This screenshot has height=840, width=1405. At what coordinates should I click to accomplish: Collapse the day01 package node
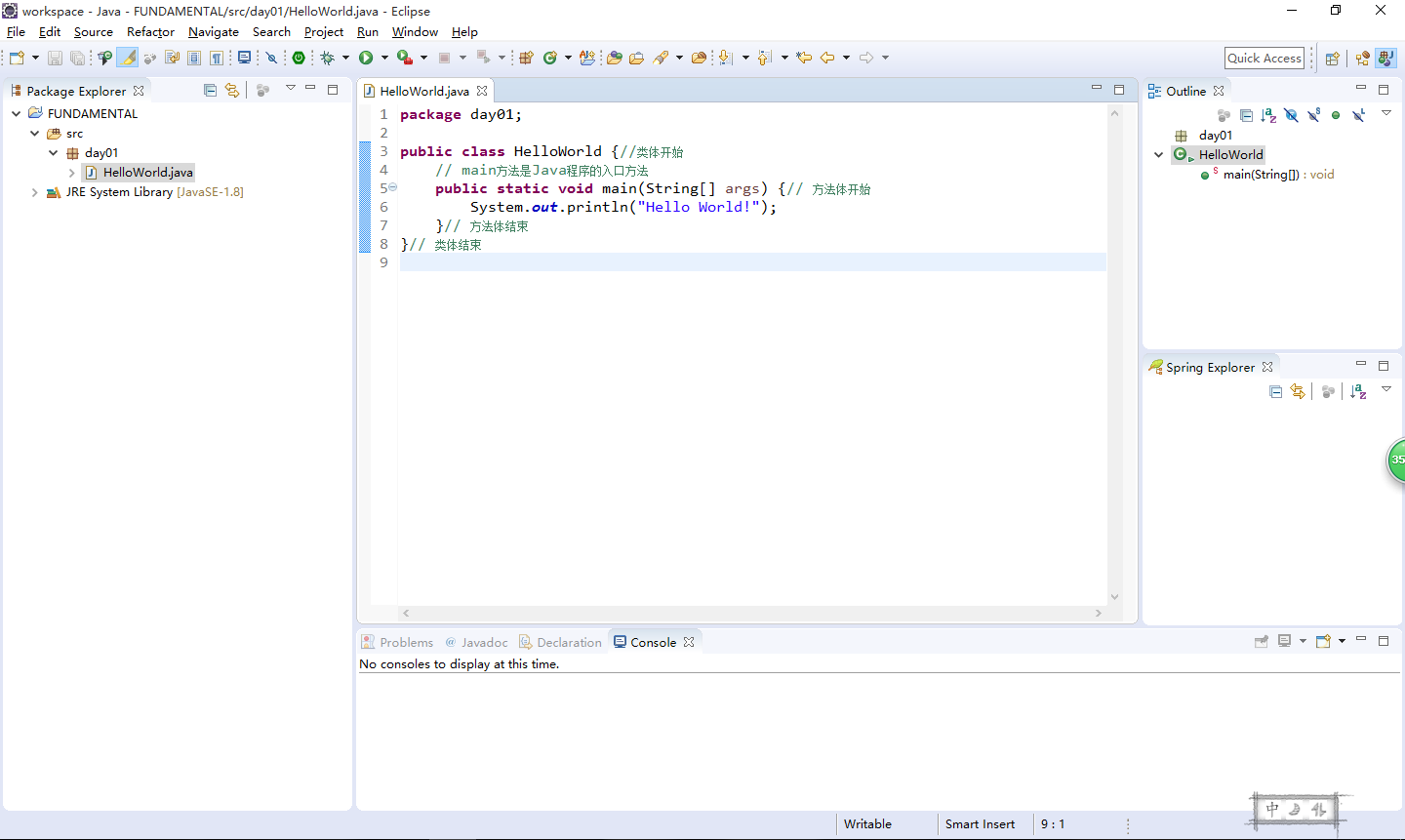pos(54,153)
